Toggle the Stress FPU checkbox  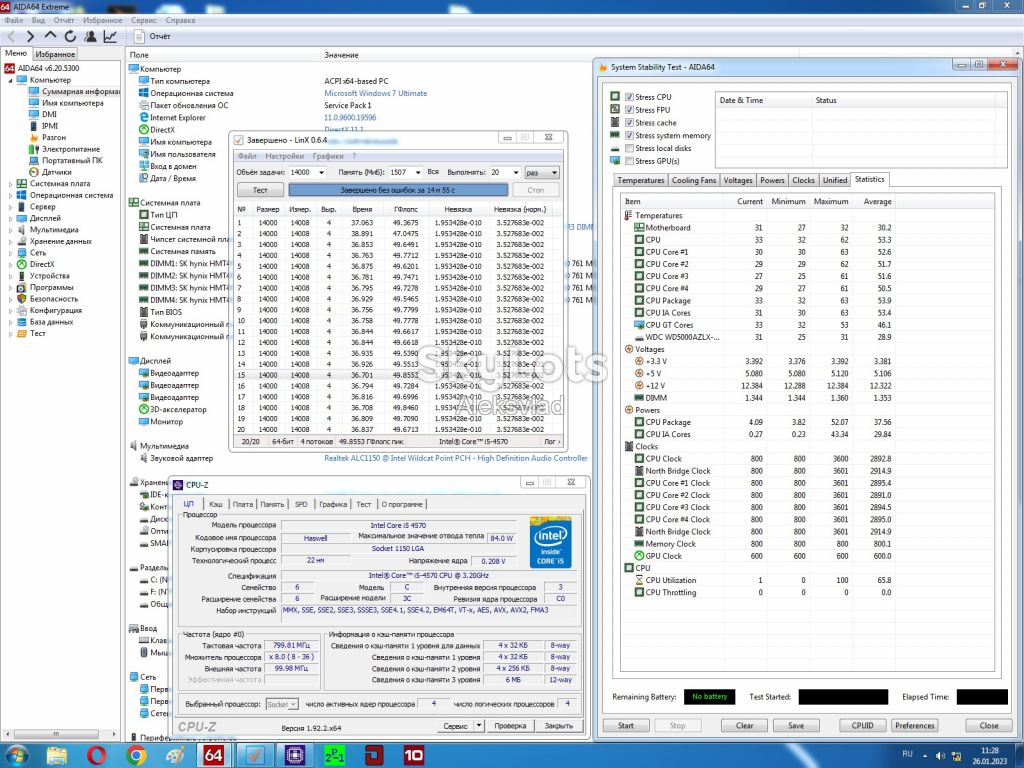coord(629,110)
